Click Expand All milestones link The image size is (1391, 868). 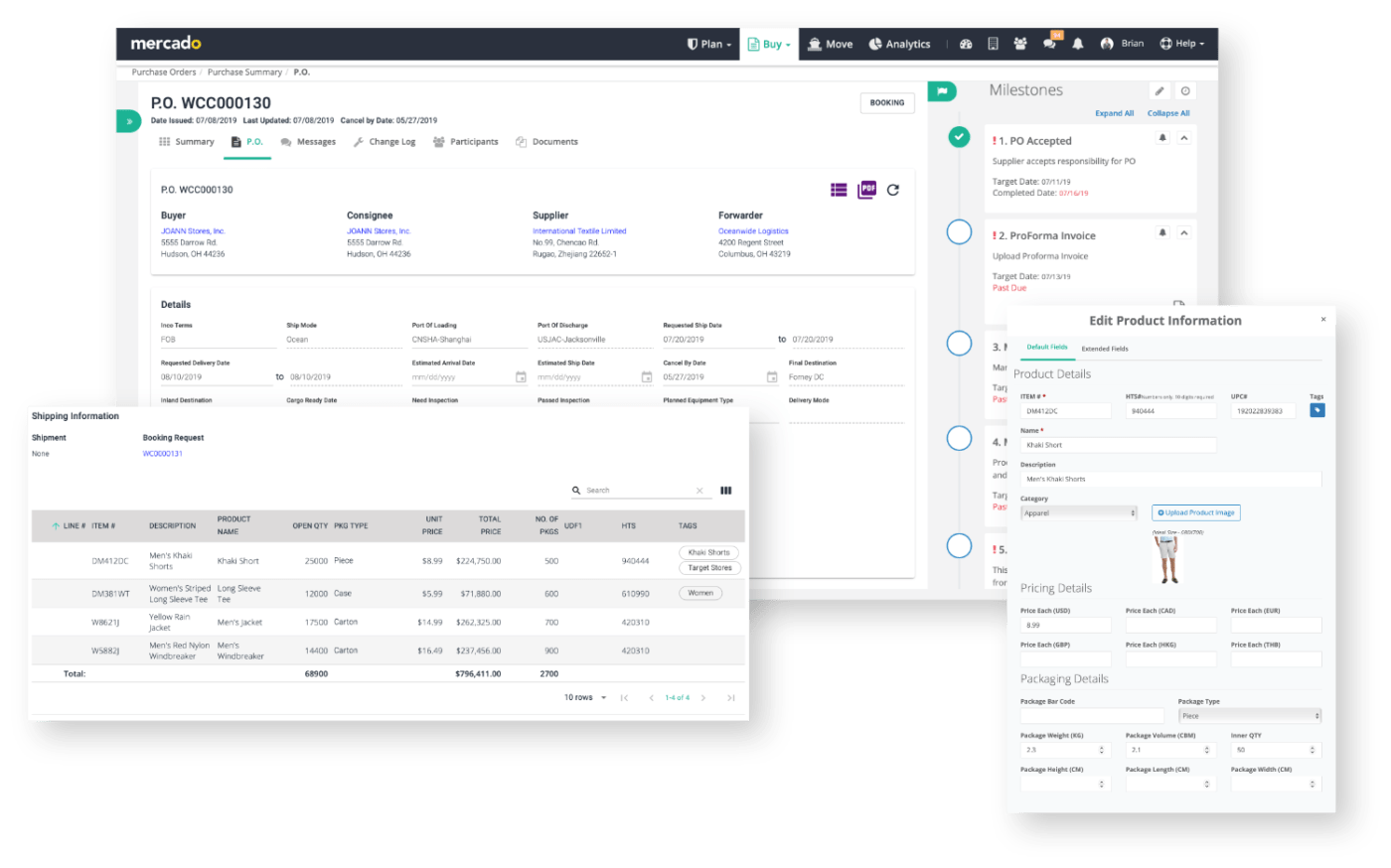click(x=1114, y=113)
